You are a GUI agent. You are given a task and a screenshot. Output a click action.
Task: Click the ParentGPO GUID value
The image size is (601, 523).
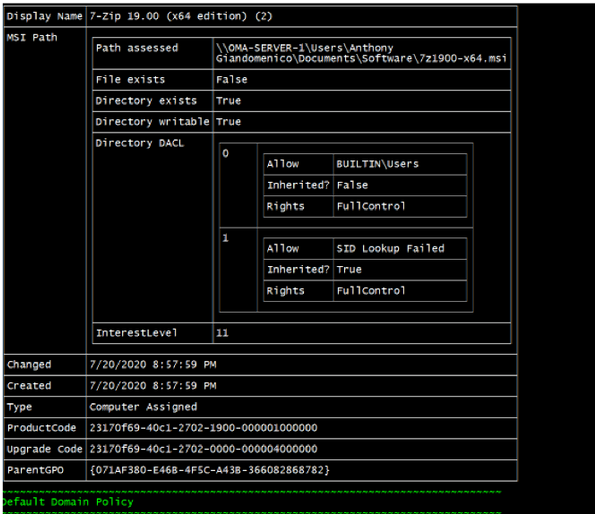[x=209, y=470]
